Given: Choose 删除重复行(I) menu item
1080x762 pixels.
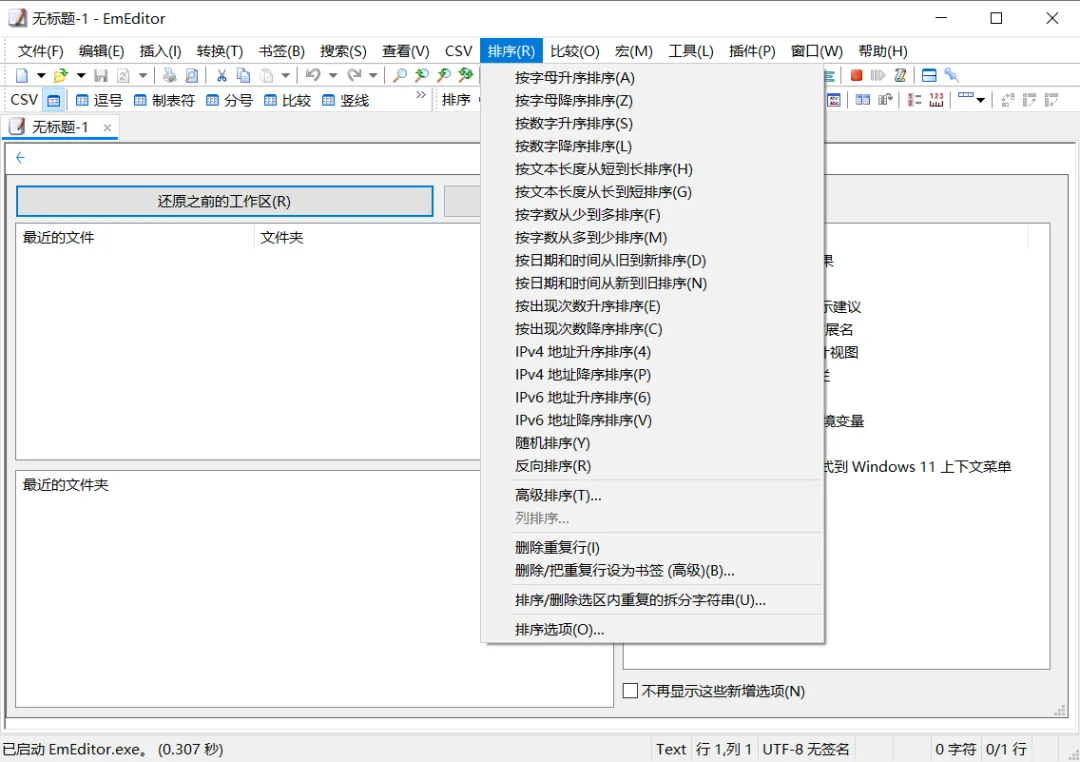Looking at the screenshot, I should (652, 548).
